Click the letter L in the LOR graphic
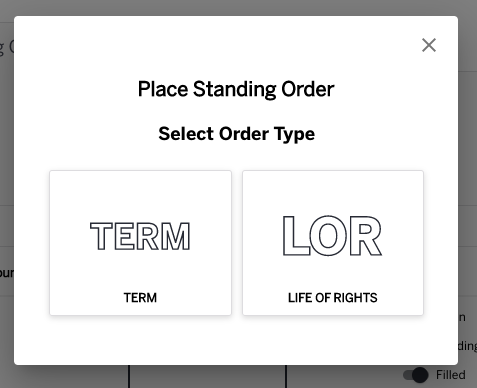Image resolution: width=477 pixels, height=388 pixels. pos(296,236)
